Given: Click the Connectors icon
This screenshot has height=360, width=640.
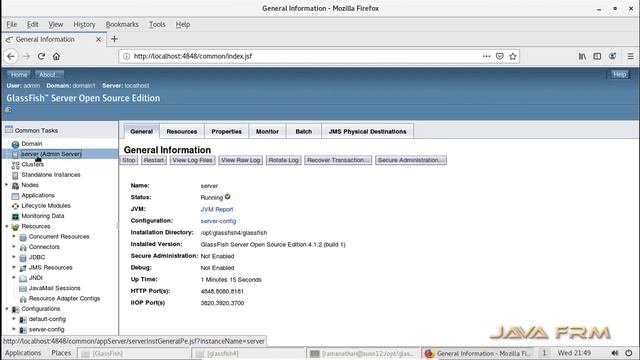Looking at the screenshot, I should [x=23, y=247].
